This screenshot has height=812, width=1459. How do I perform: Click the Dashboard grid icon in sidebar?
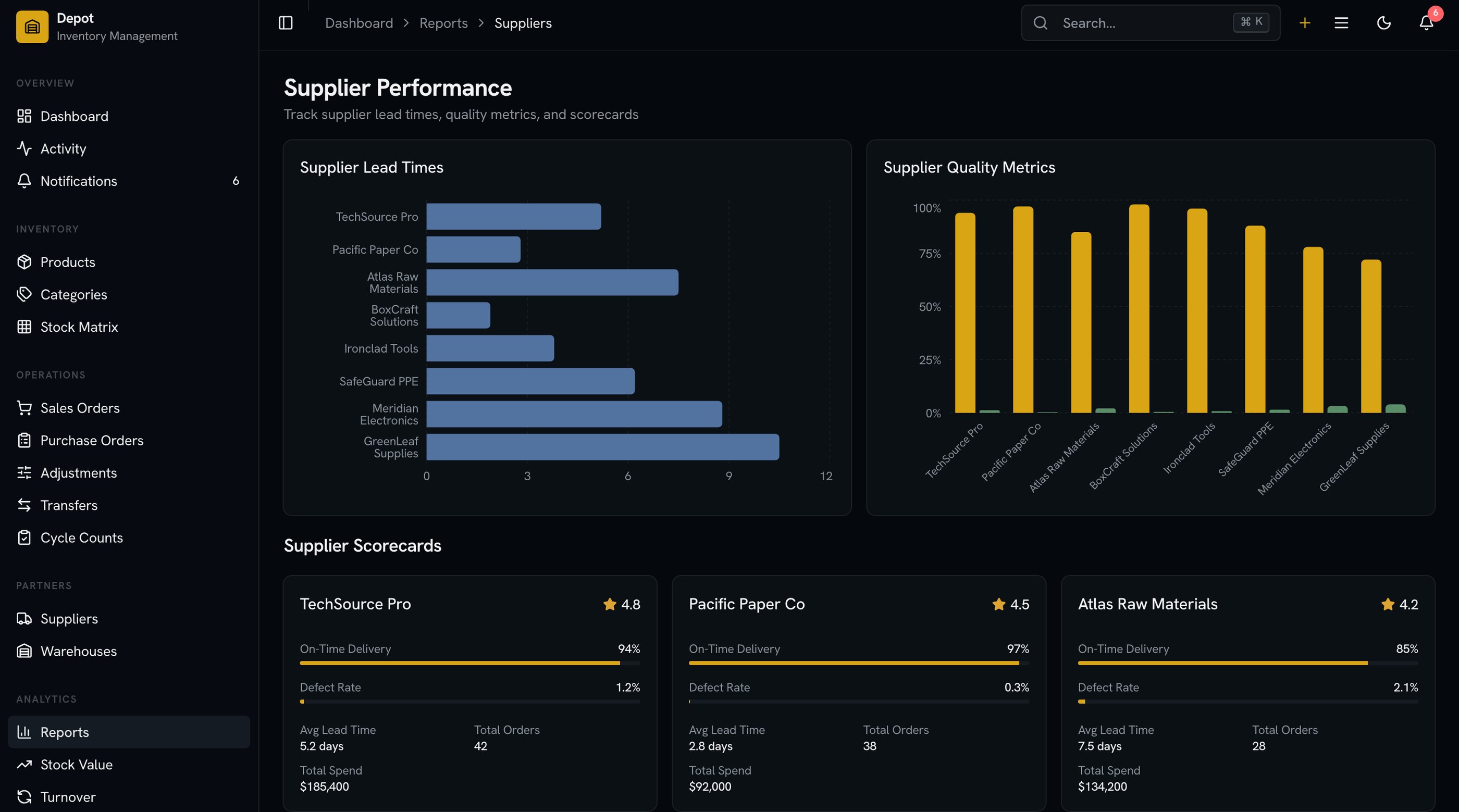[x=24, y=116]
